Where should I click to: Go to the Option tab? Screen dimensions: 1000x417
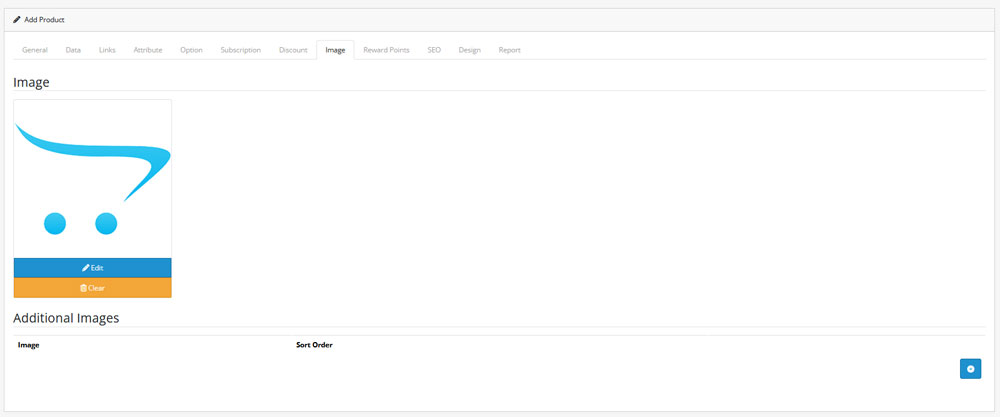191,50
